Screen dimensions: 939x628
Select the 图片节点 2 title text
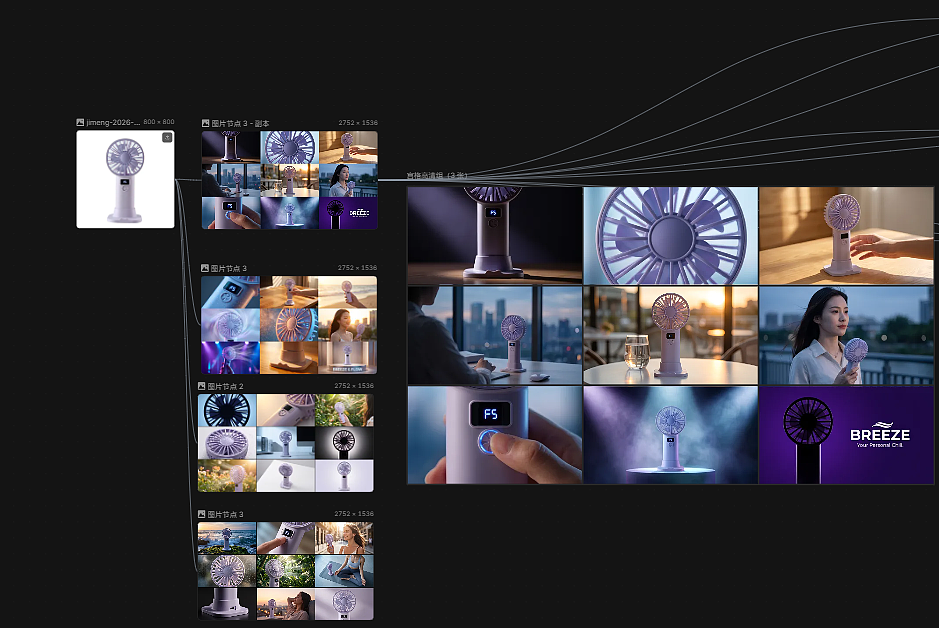tap(226, 386)
